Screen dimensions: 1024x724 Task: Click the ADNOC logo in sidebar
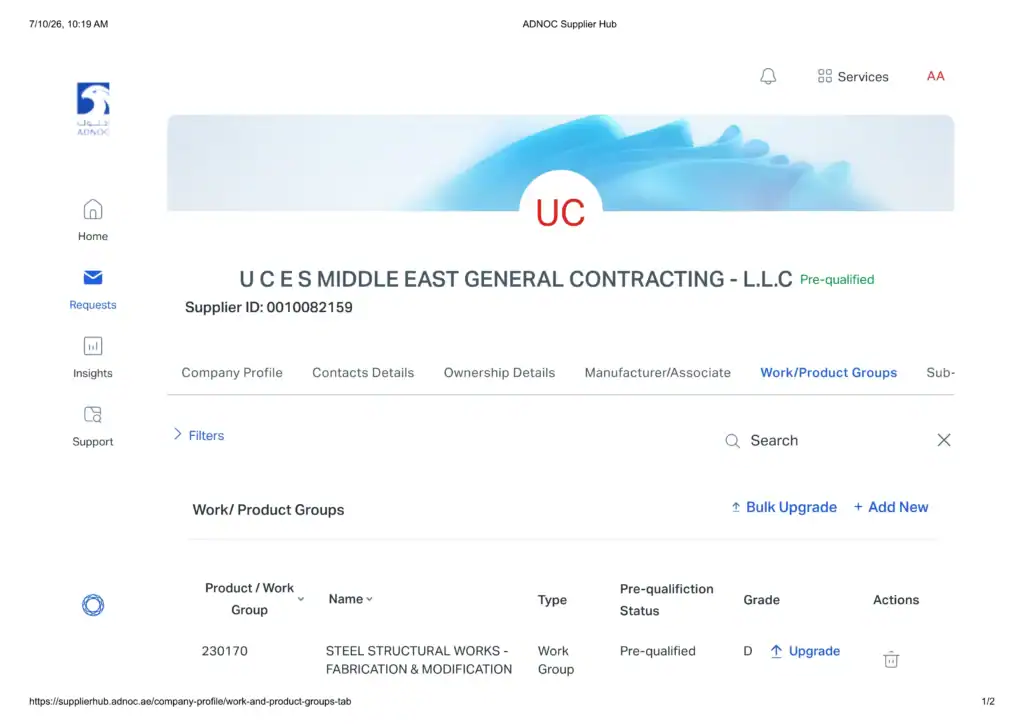pos(93,108)
